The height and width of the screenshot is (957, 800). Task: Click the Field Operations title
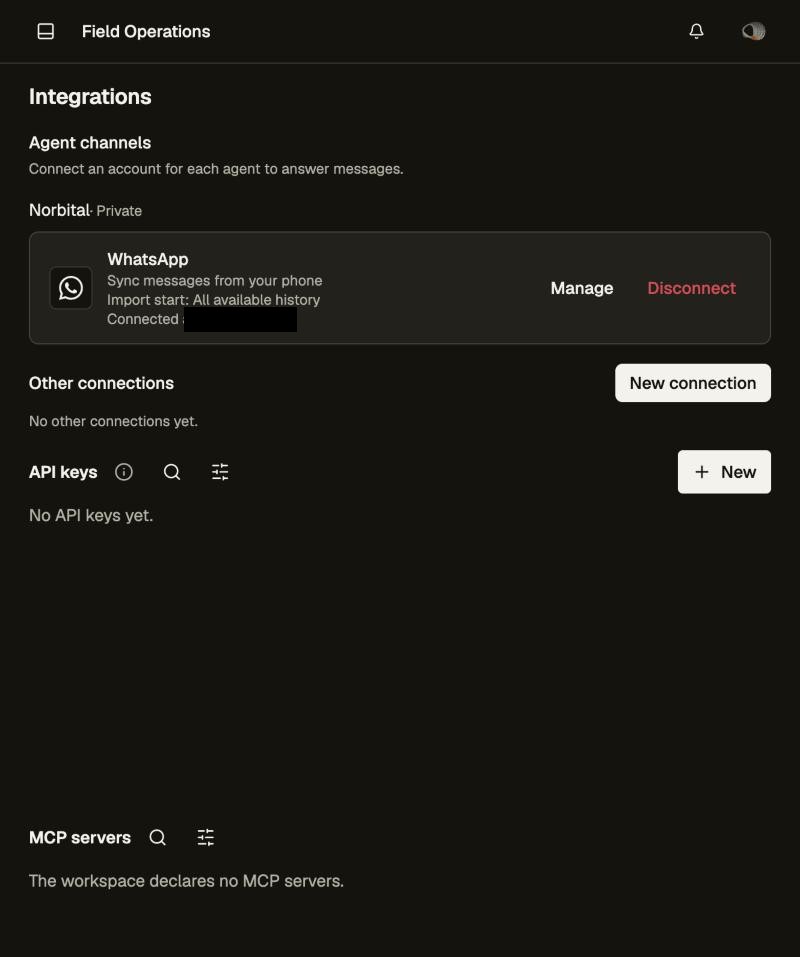pyautogui.click(x=146, y=32)
